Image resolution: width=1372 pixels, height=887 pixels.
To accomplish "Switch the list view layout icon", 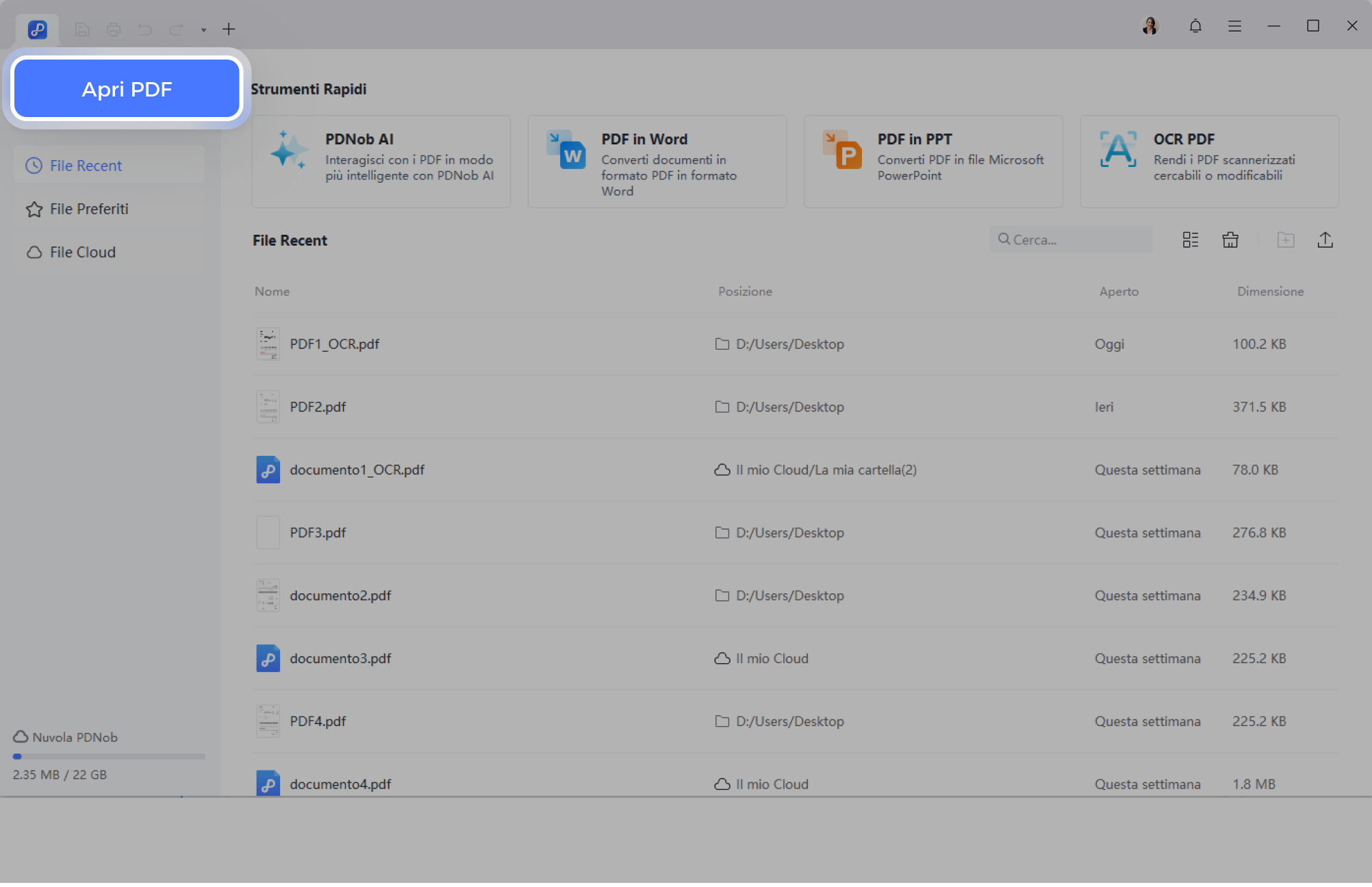I will [1191, 240].
